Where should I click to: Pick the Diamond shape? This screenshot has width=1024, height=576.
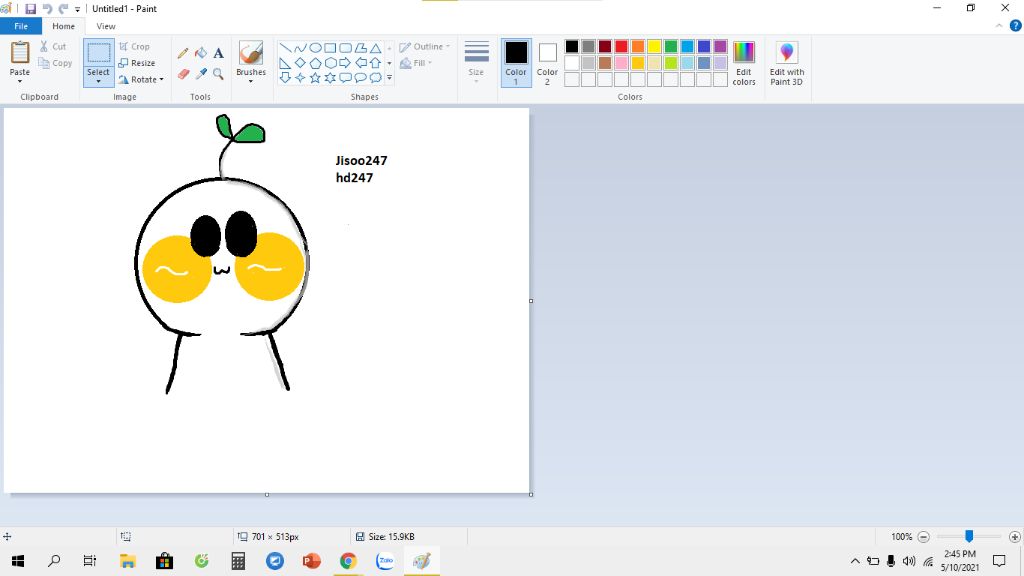pos(300,63)
